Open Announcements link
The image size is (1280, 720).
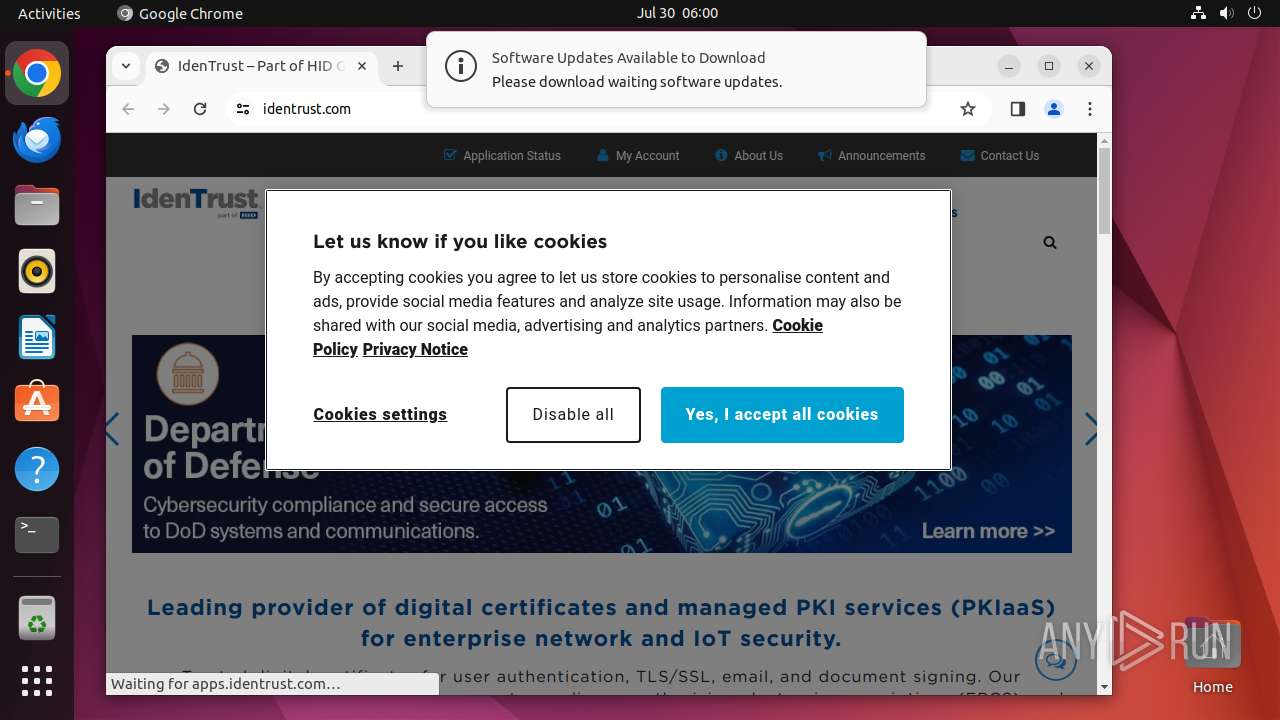pyautogui.click(x=871, y=156)
